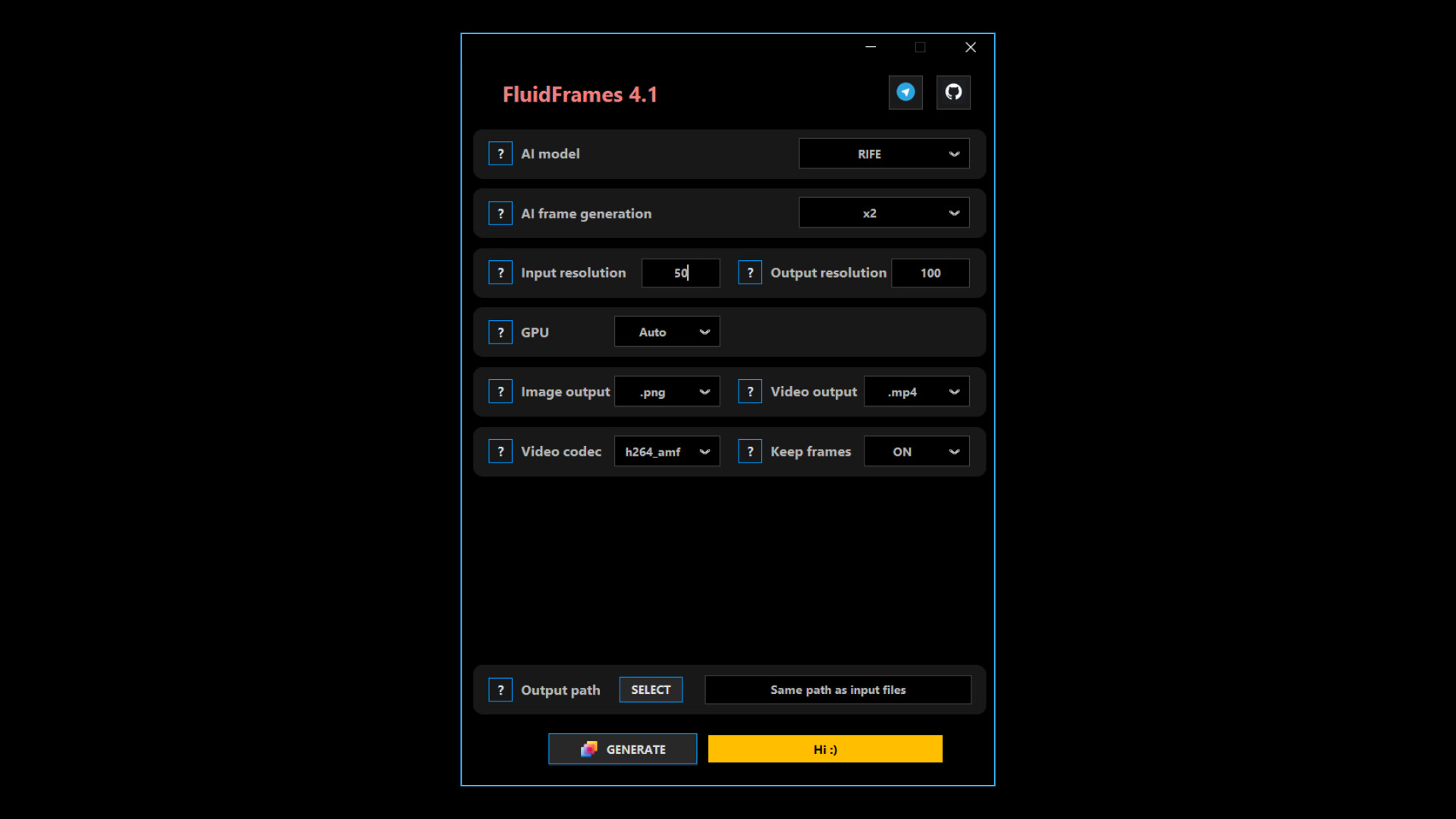Click the FluidFrames 4.1 title
This screenshot has height=819, width=1456.
click(x=580, y=95)
